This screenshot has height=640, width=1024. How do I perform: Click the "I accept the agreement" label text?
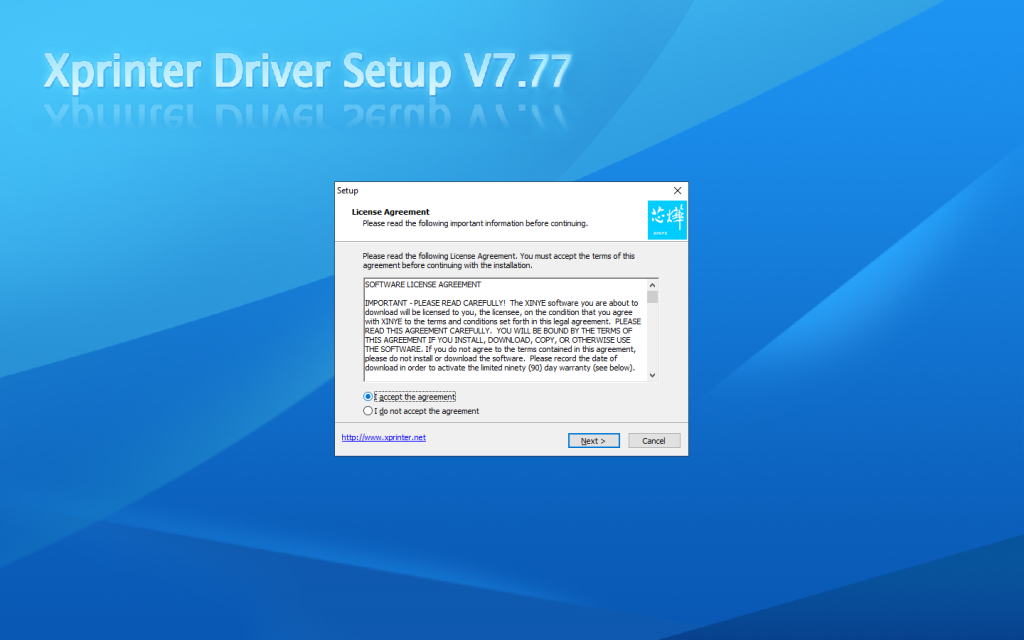pos(415,397)
